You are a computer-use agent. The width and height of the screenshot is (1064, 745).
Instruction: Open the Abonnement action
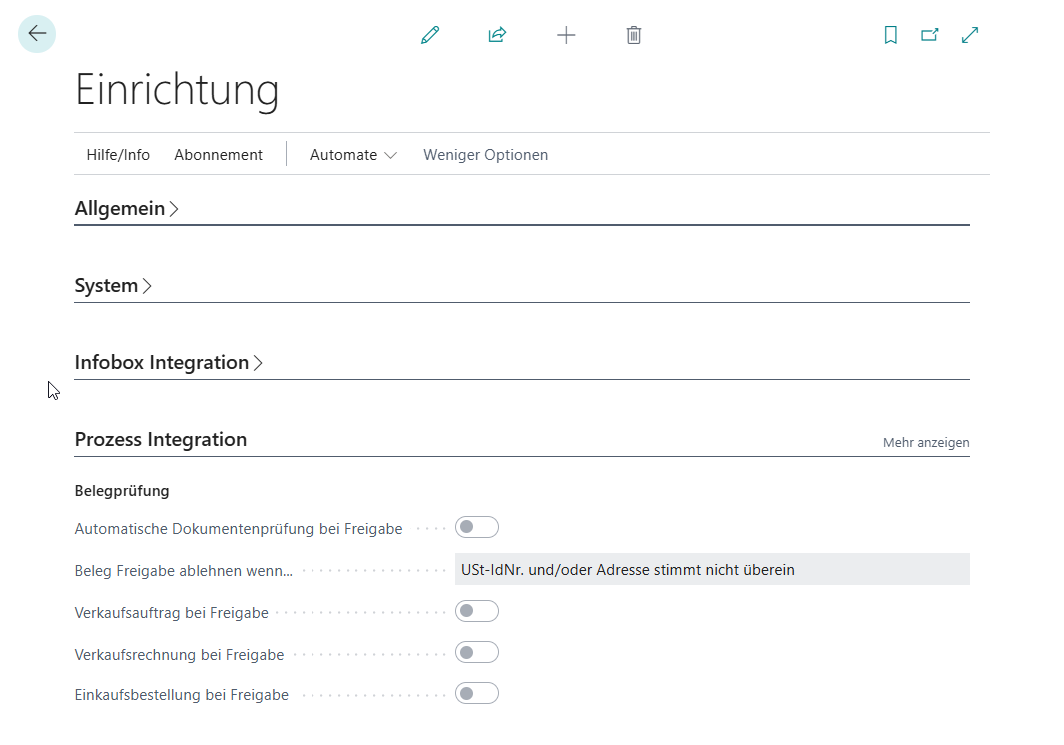click(218, 155)
